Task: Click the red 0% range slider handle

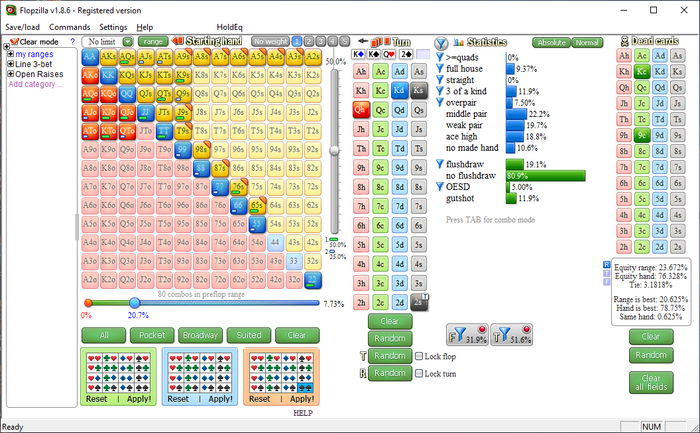Action: (88, 303)
